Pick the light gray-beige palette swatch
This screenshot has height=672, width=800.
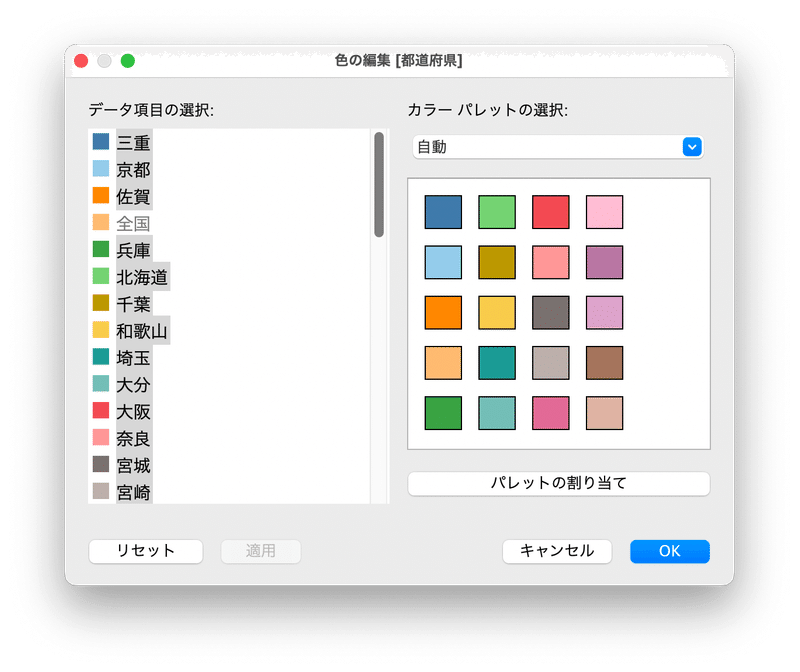551,363
